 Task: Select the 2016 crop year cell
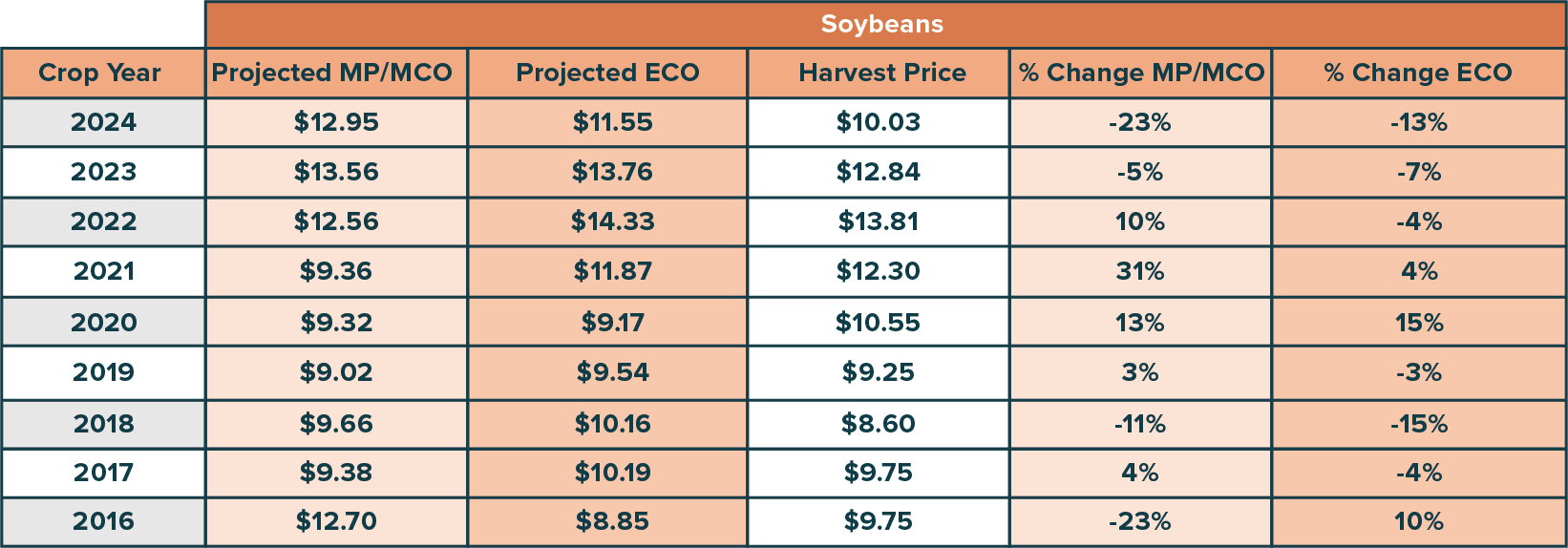(103, 522)
